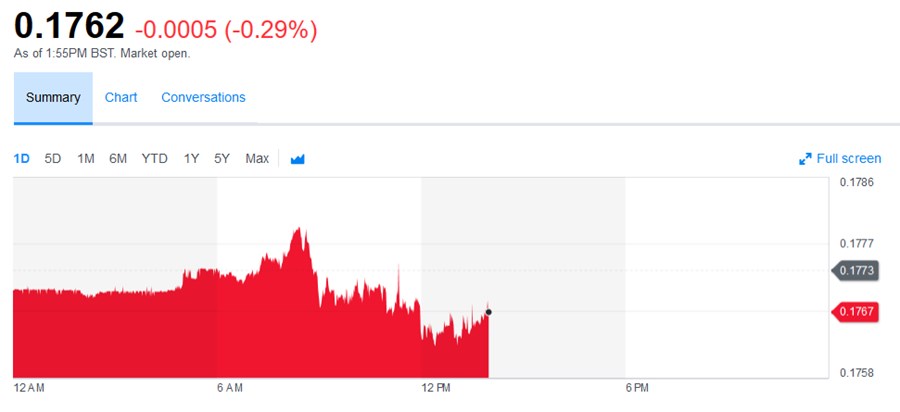Choose the 1Y time range
Viewport: 900px width, 412px height.
[x=191, y=158]
